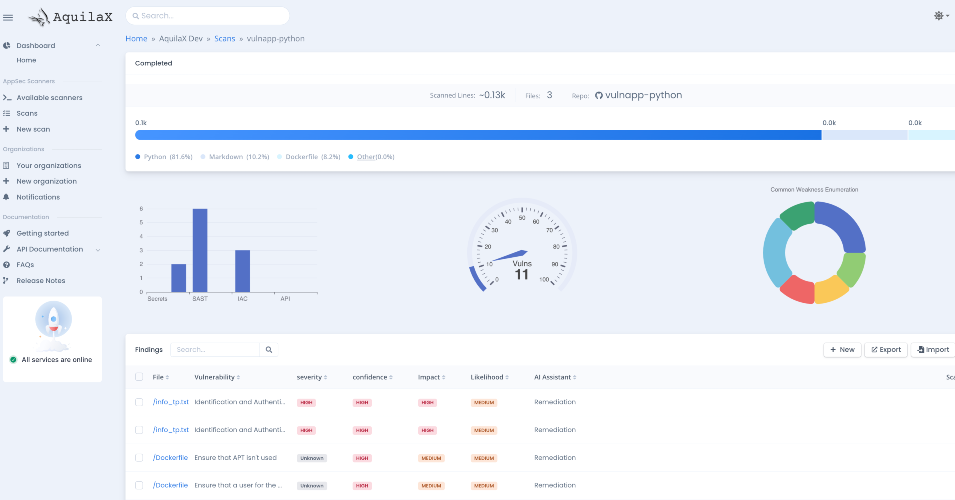
Task: Sort findings by AI Assistant column
Action: tap(555, 378)
